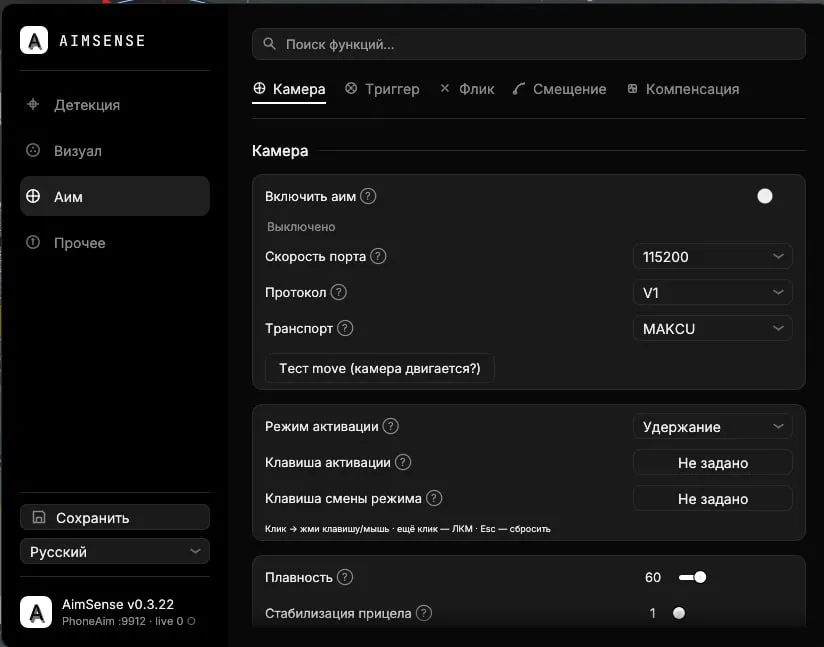Open the Детекция section
824x647 pixels.
115,105
